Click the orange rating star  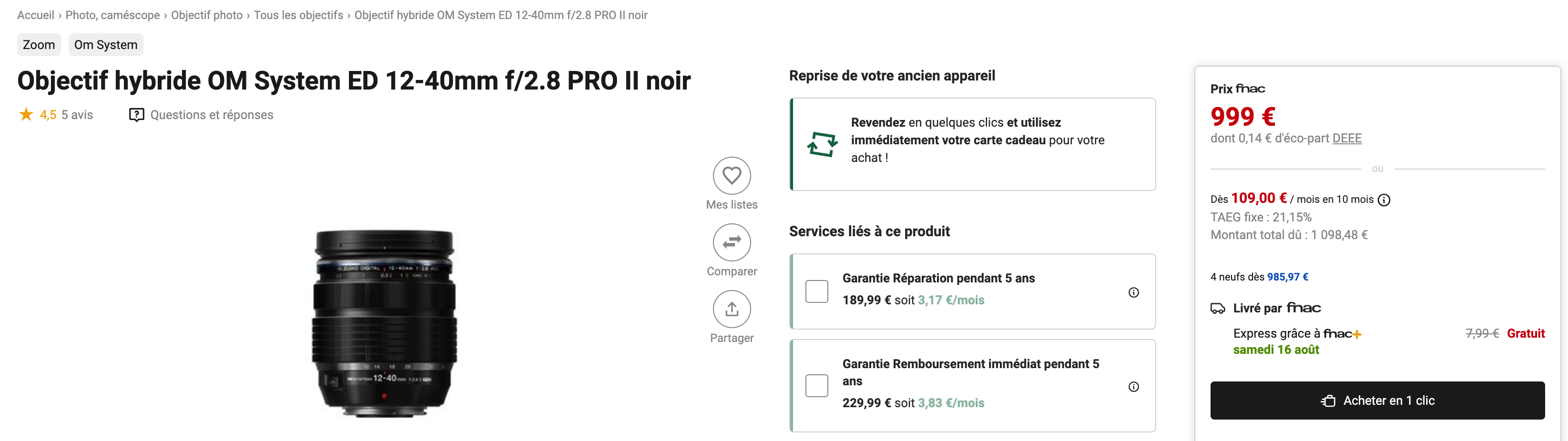click(x=26, y=114)
